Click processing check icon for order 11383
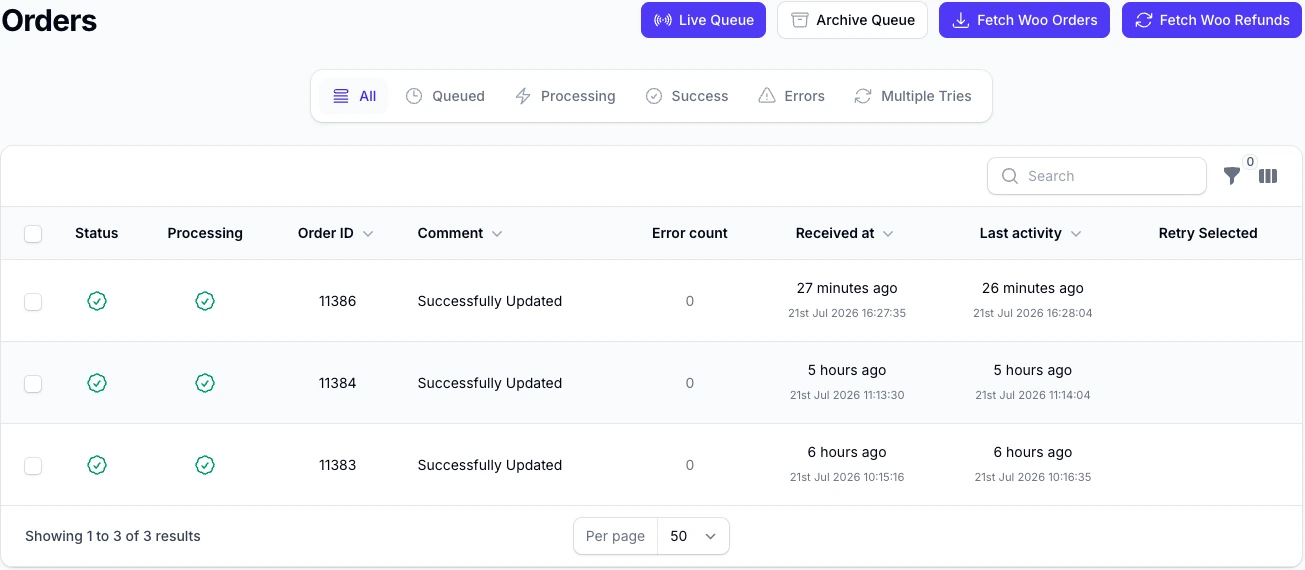This screenshot has width=1305, height=570. [205, 465]
